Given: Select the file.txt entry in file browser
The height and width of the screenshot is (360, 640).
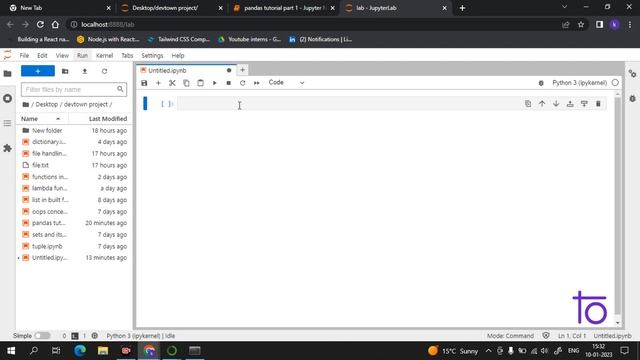Looking at the screenshot, I should coord(74,165).
